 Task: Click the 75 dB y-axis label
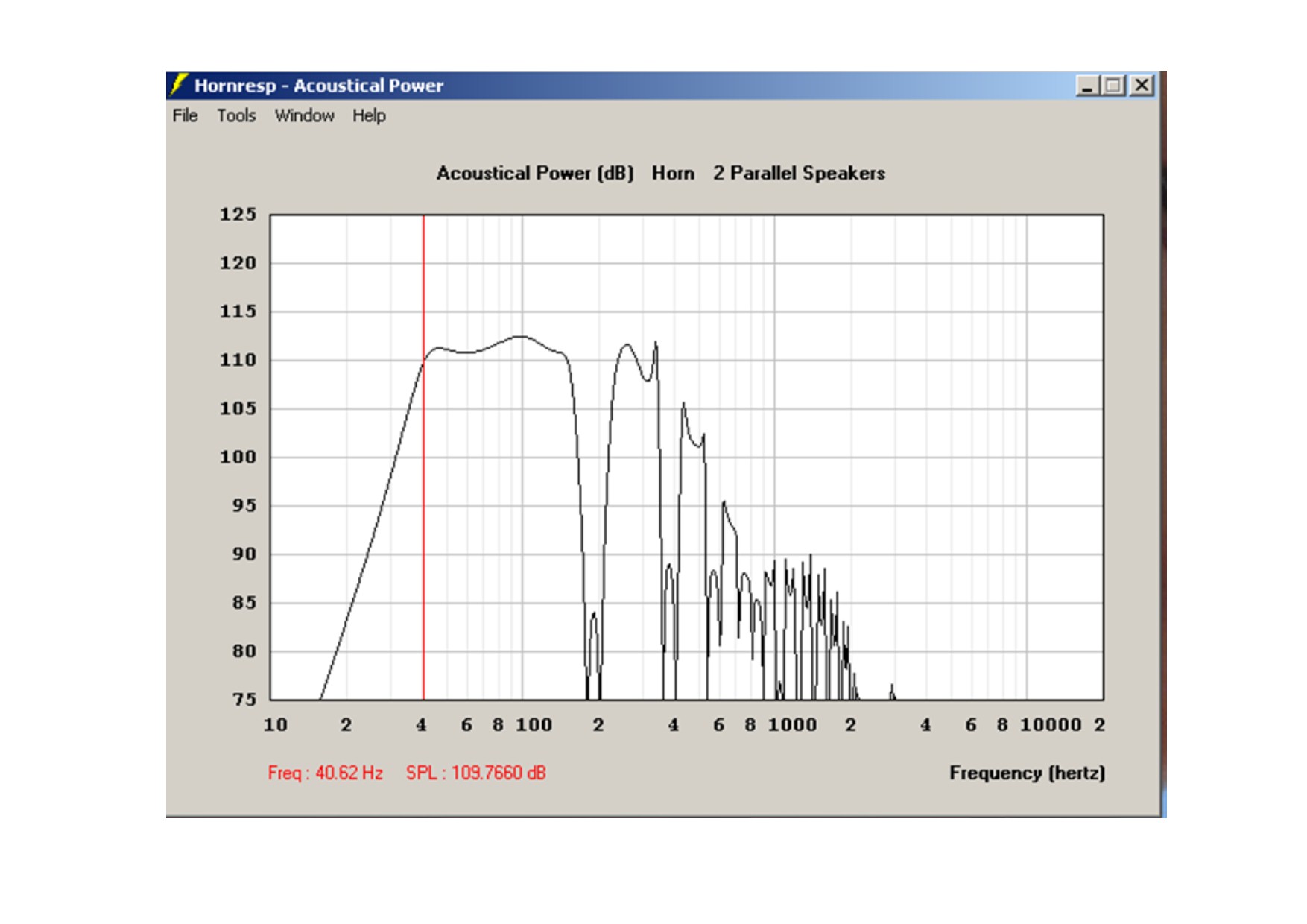click(x=244, y=700)
